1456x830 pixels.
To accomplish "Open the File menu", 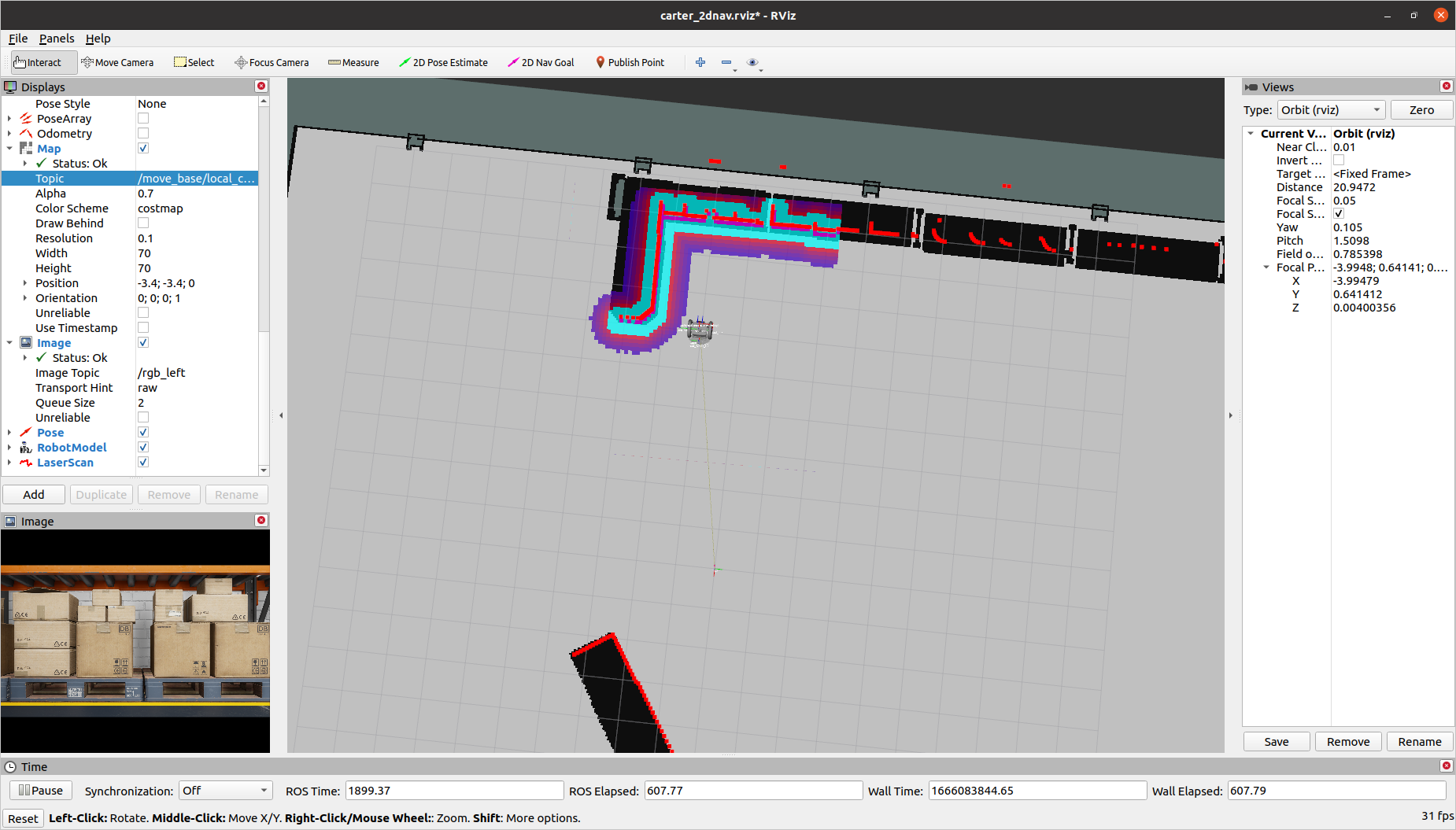I will pos(18,39).
